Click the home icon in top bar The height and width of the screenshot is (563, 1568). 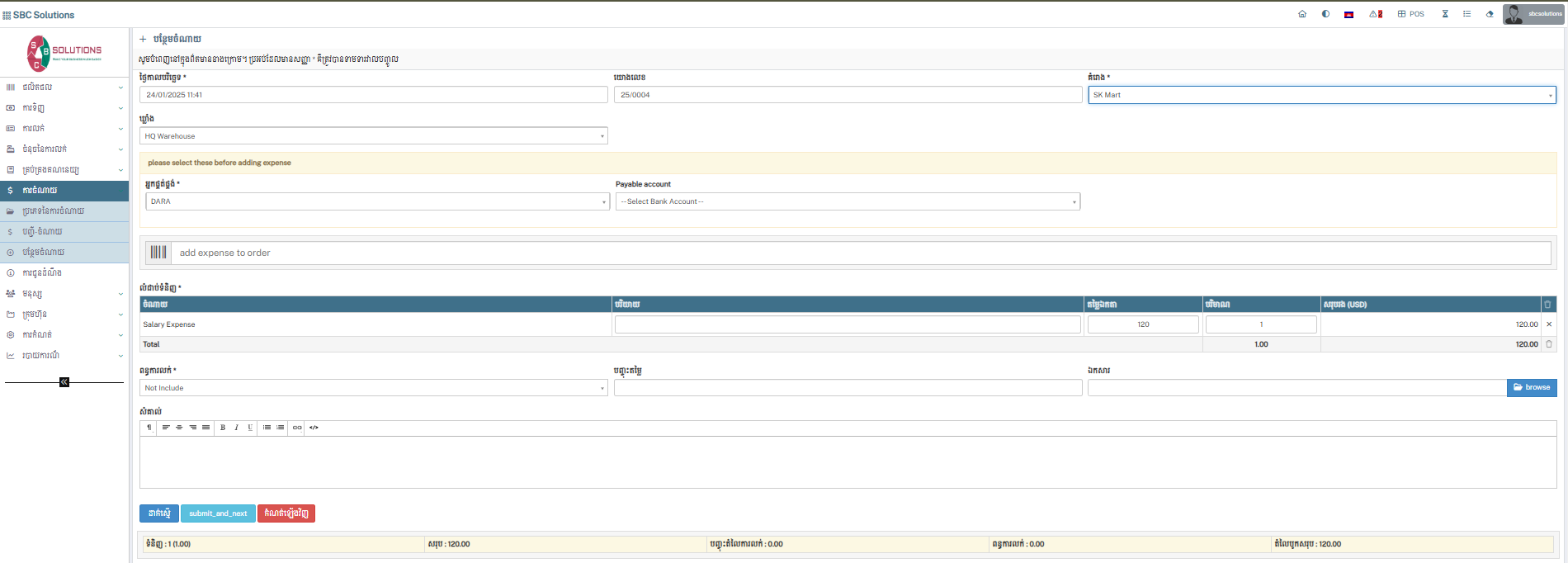point(1302,14)
